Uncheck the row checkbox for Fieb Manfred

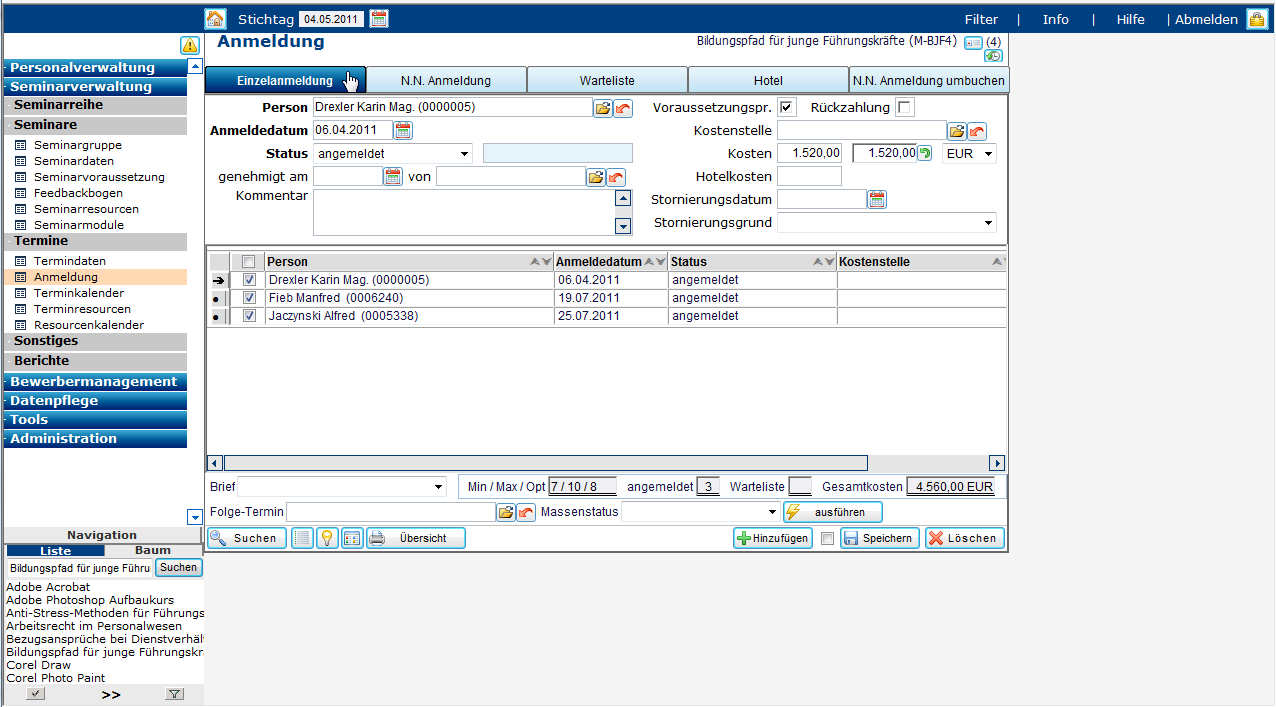249,298
